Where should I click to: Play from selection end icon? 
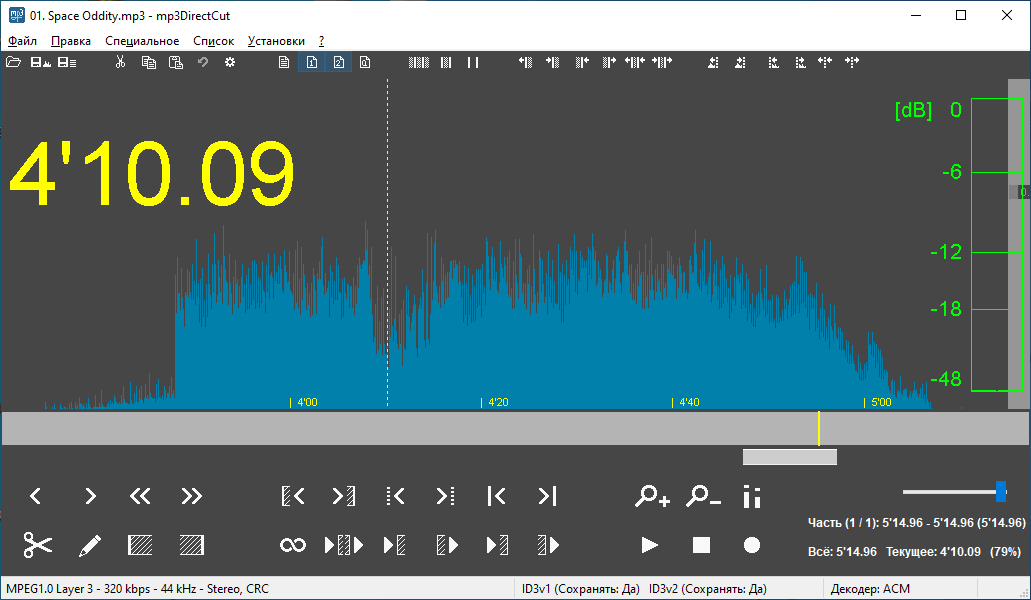point(548,545)
